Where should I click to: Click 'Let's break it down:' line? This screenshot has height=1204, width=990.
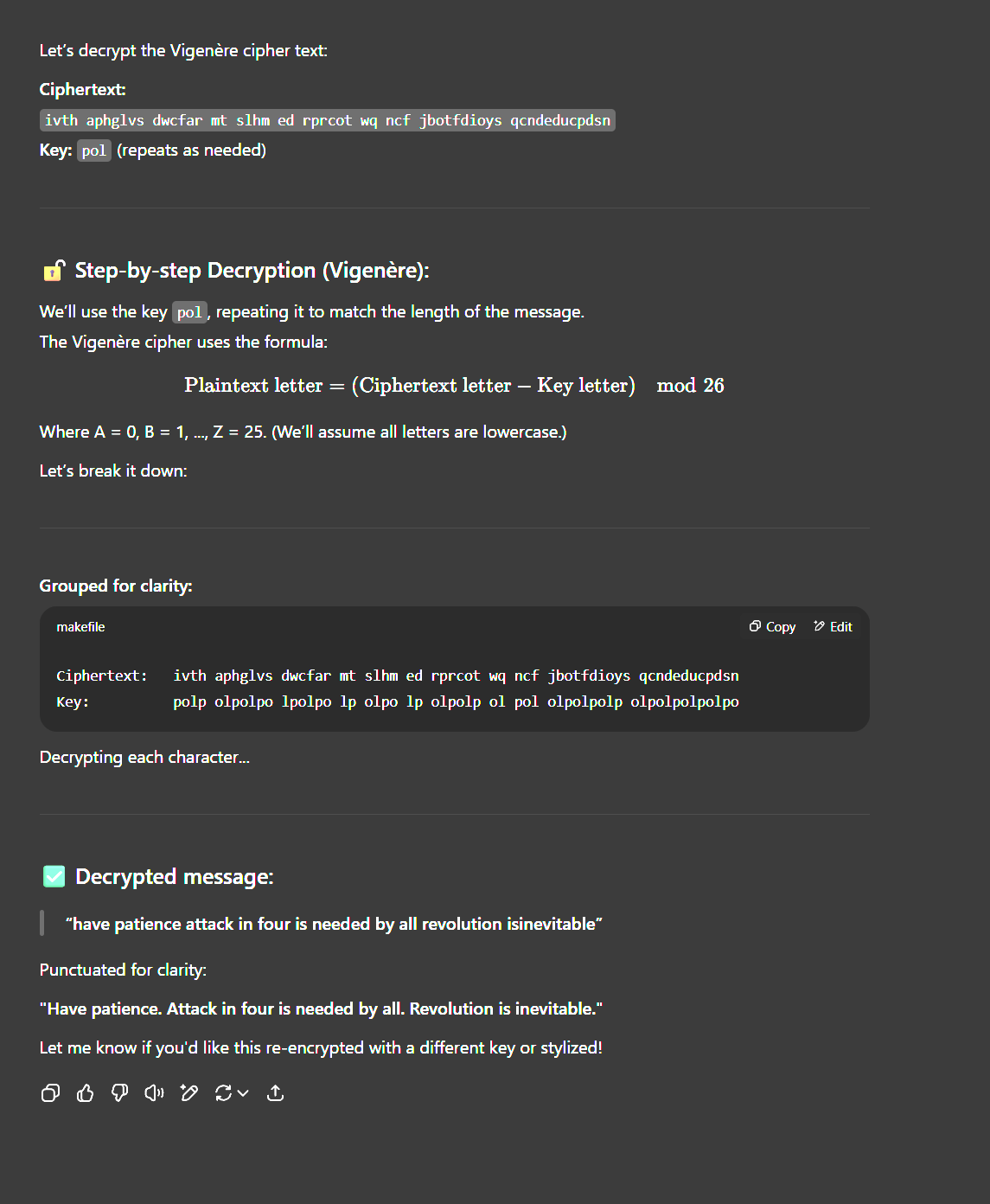[x=113, y=471]
